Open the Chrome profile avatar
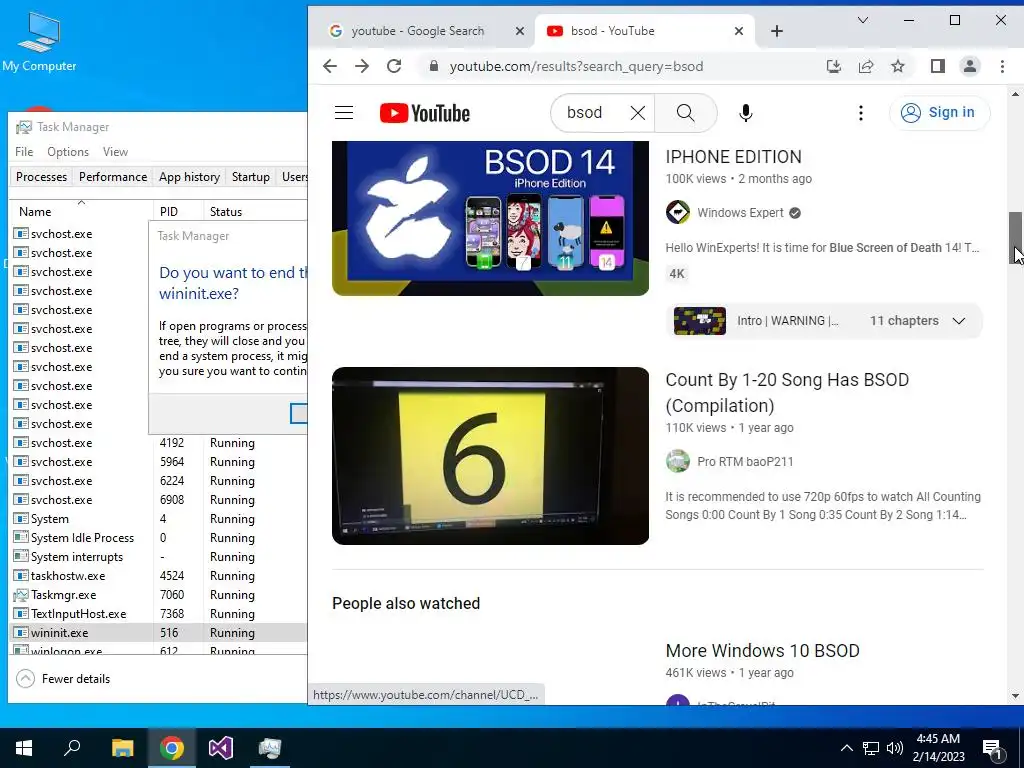The height and width of the screenshot is (768, 1024). [x=970, y=66]
